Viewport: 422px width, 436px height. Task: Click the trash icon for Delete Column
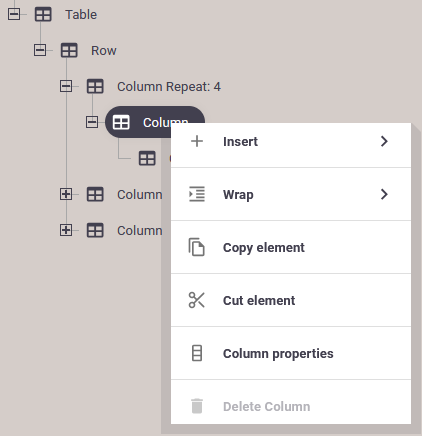(x=197, y=406)
